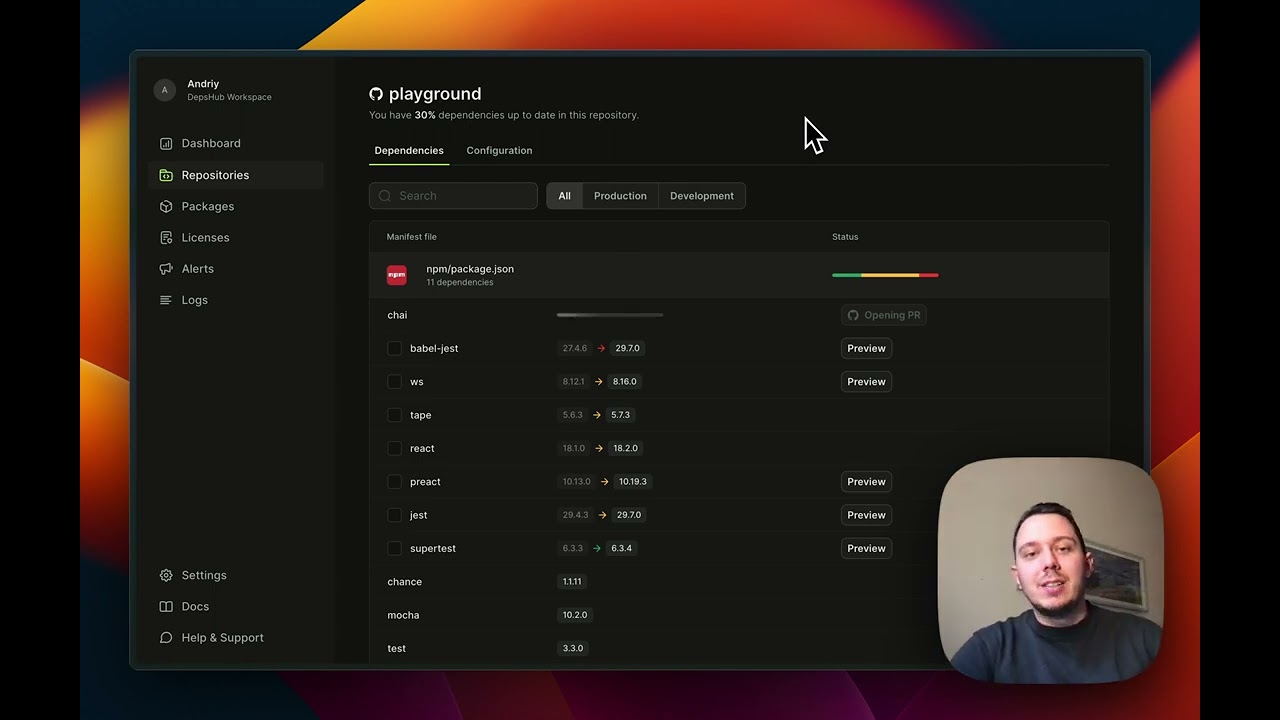Click the package.json status color bar

point(885,275)
